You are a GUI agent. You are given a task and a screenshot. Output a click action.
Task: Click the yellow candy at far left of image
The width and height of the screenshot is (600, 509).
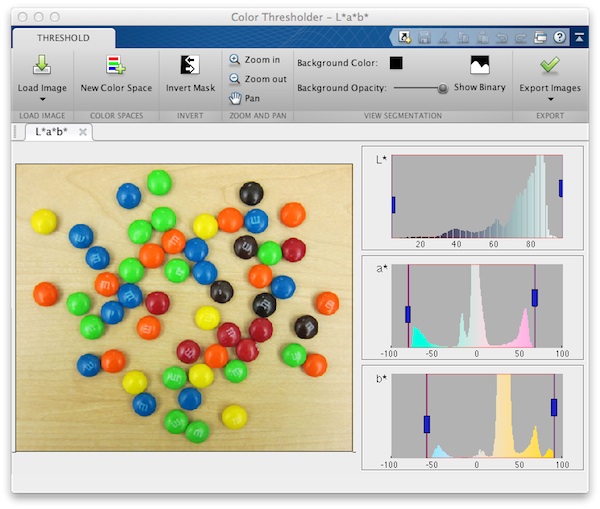(43, 221)
